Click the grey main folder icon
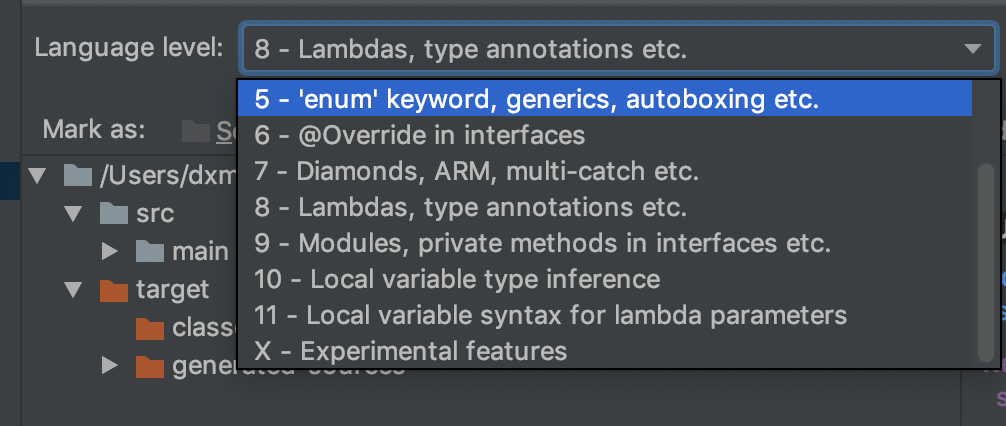1006x426 pixels. coord(150,251)
